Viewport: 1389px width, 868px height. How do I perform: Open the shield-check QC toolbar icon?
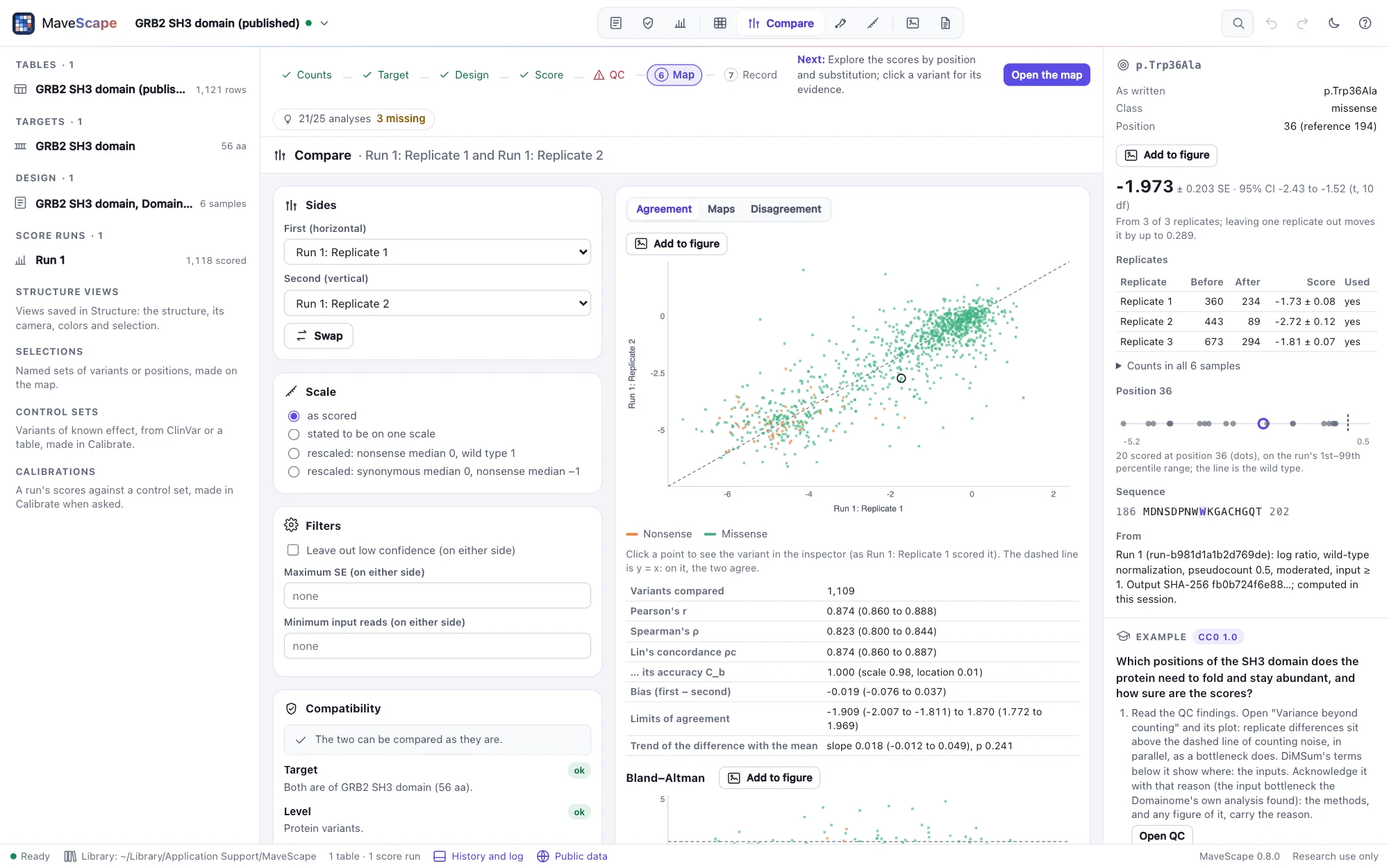point(648,23)
